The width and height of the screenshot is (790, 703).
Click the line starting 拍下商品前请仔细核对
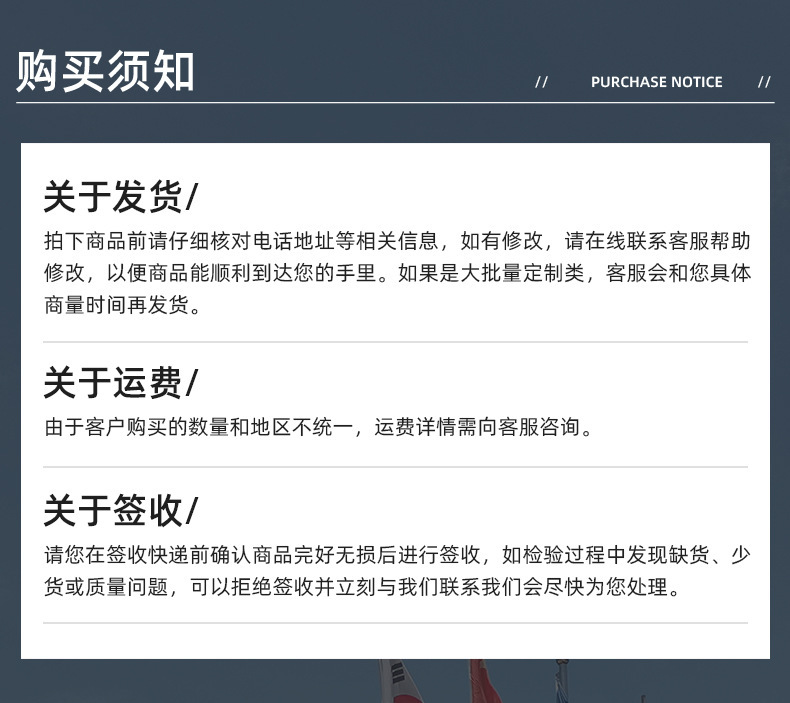pos(398,241)
